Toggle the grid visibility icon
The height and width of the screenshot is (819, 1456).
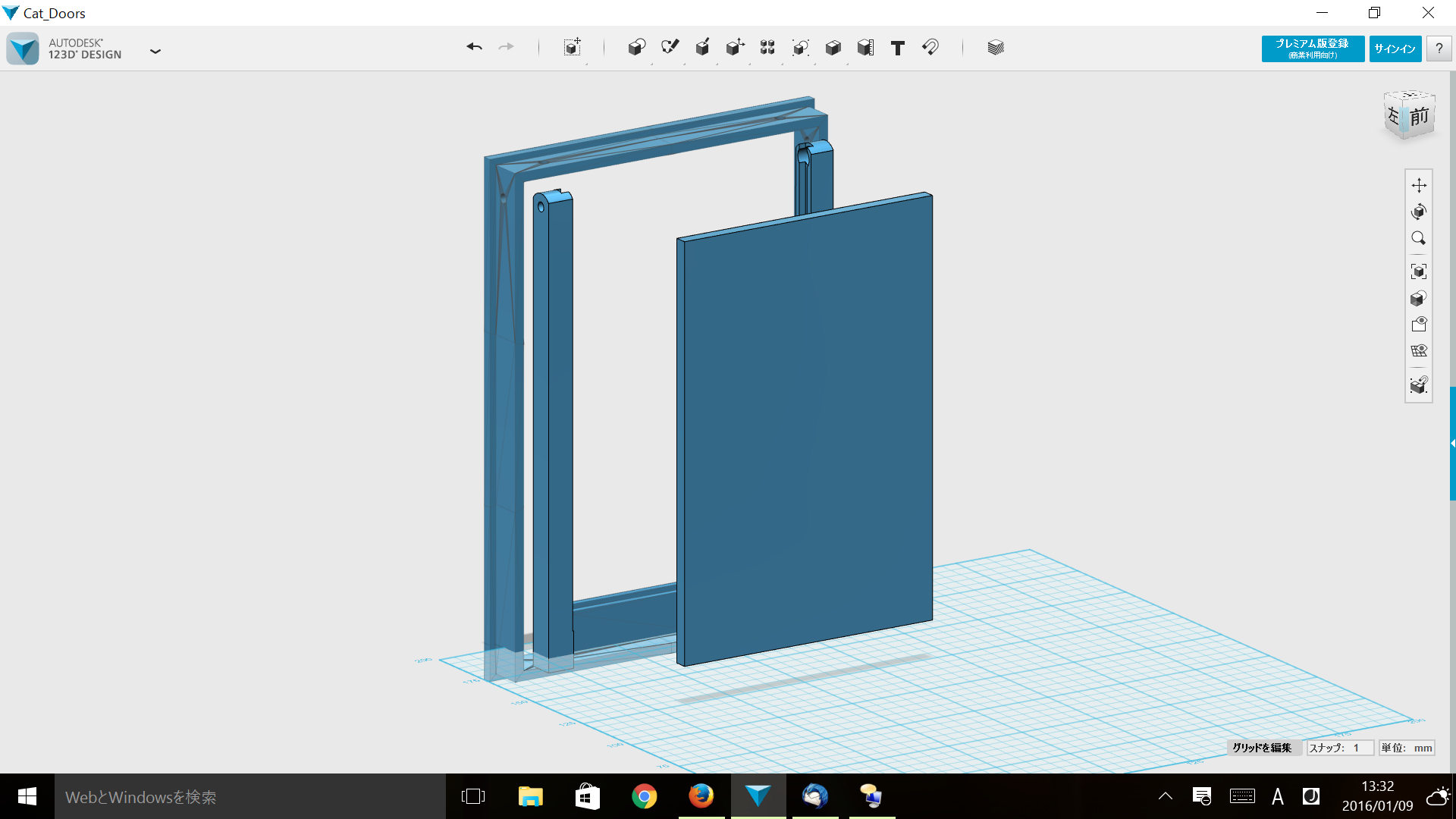point(1419,351)
